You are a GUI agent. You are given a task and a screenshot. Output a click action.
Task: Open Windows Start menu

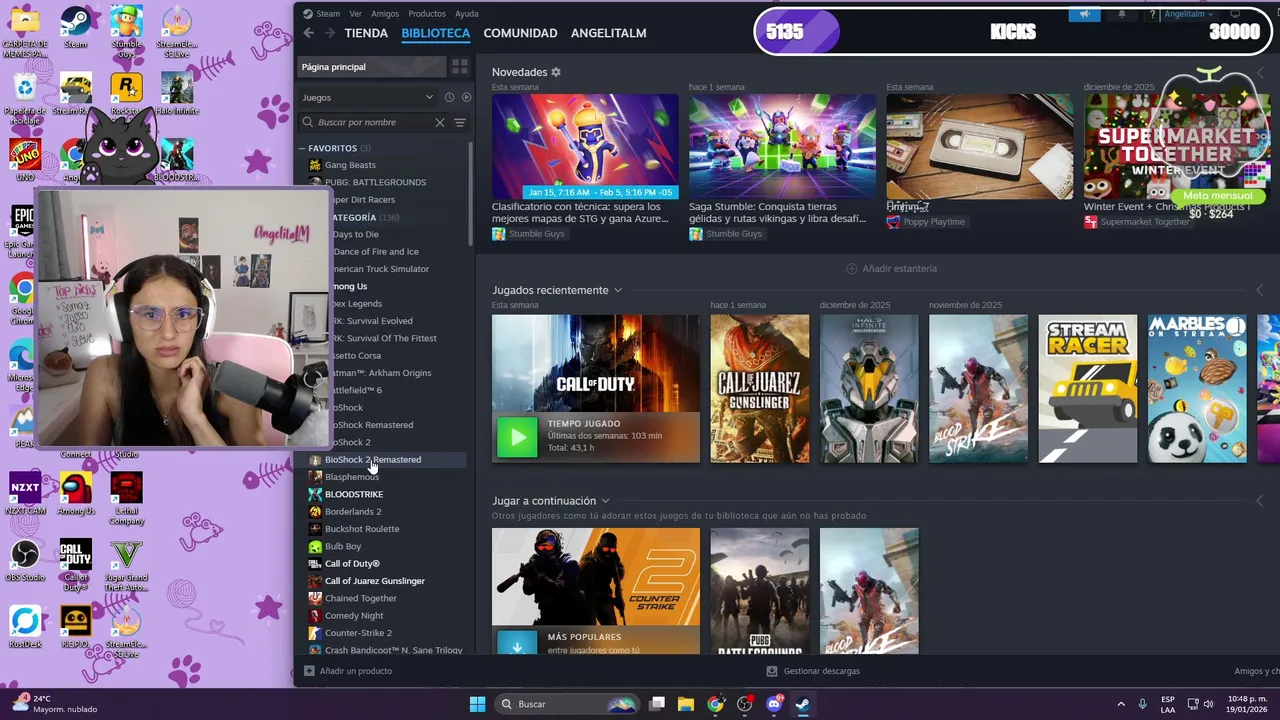[x=477, y=704]
